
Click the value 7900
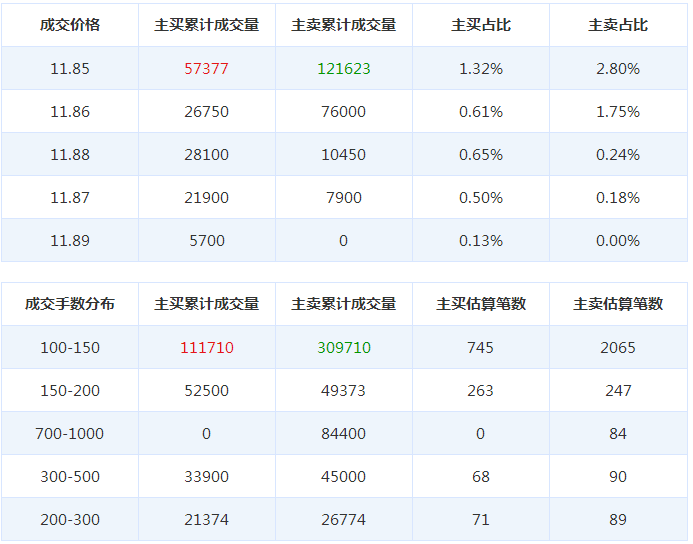(344, 198)
